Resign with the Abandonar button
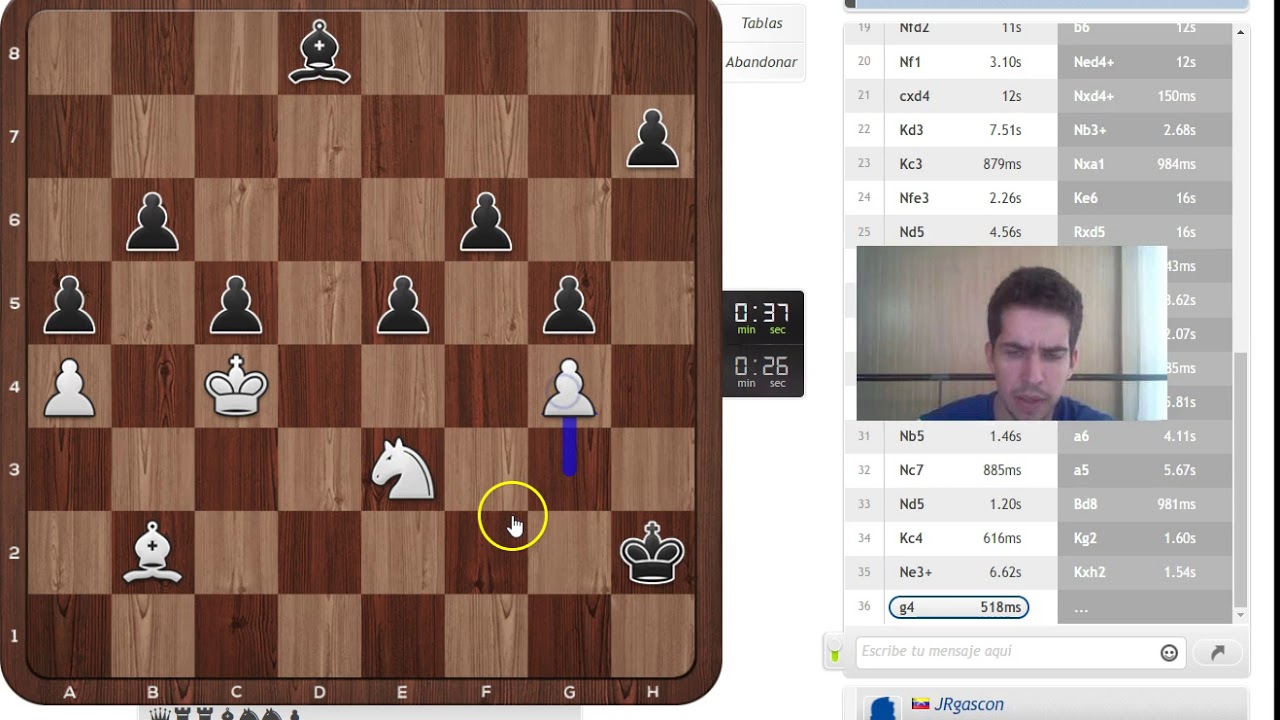 [761, 62]
